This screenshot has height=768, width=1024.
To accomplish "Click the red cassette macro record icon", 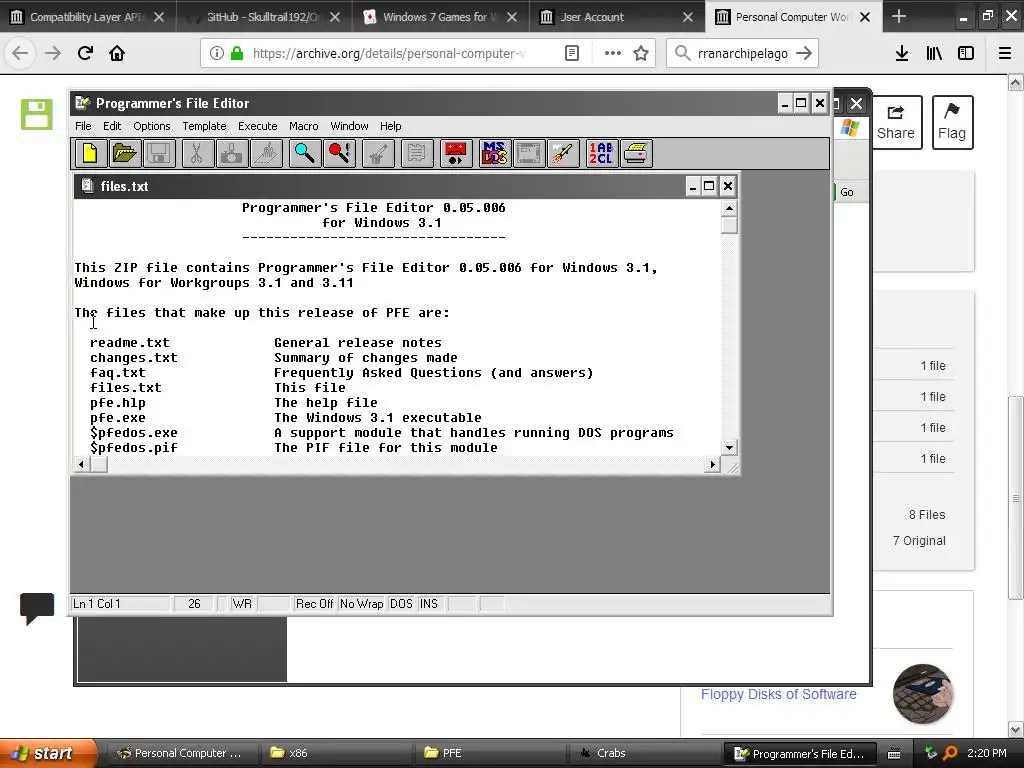I will [456, 153].
